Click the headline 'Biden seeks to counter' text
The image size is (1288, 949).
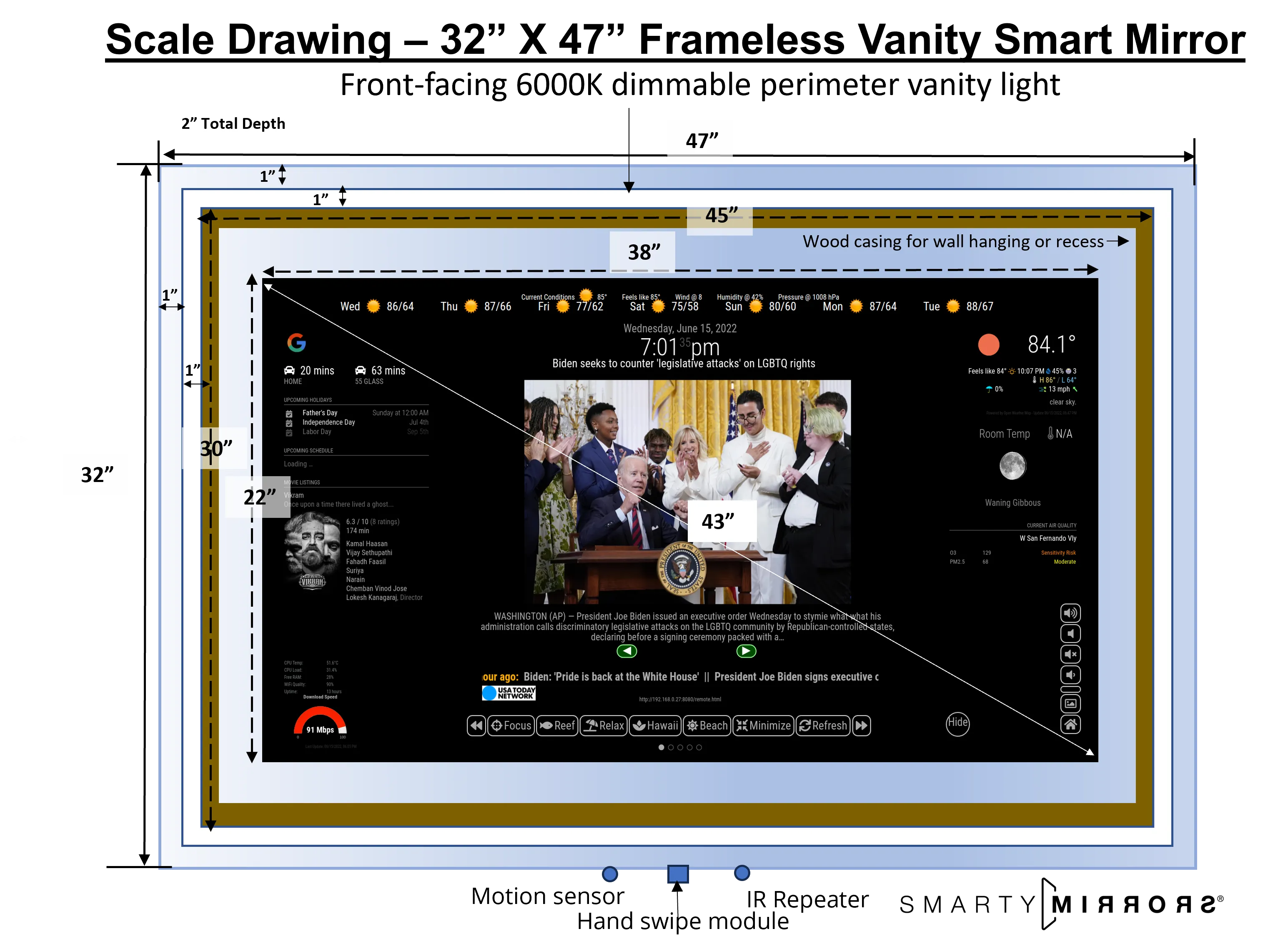[683, 363]
